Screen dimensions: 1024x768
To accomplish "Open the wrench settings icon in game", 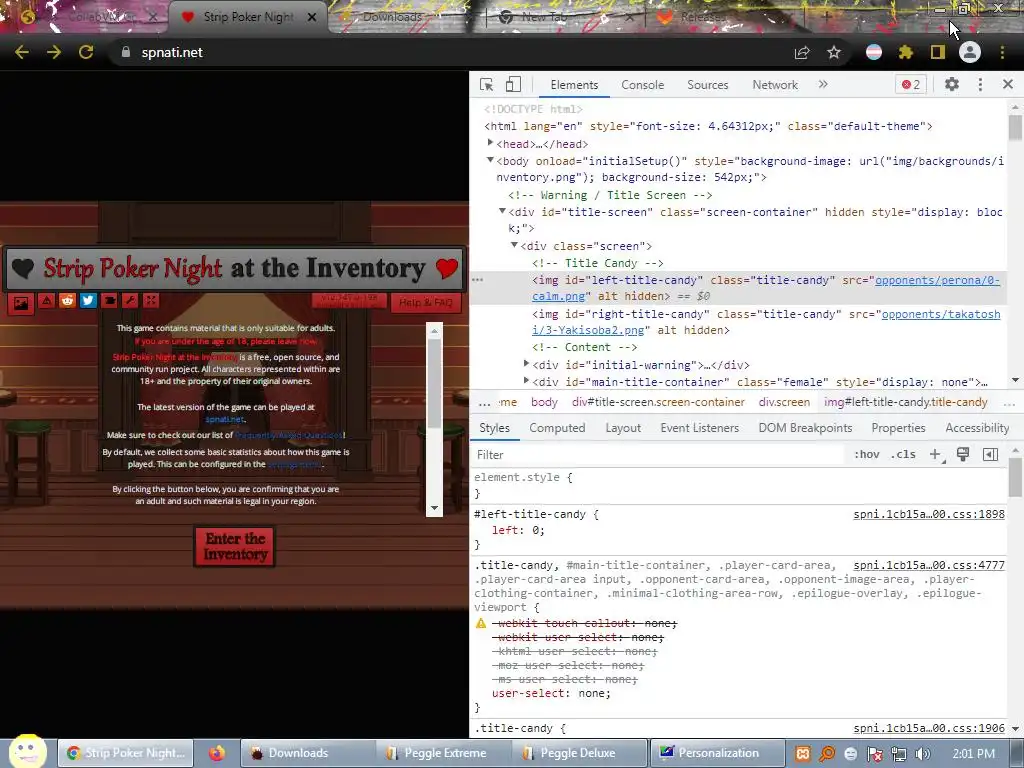I will [x=130, y=300].
